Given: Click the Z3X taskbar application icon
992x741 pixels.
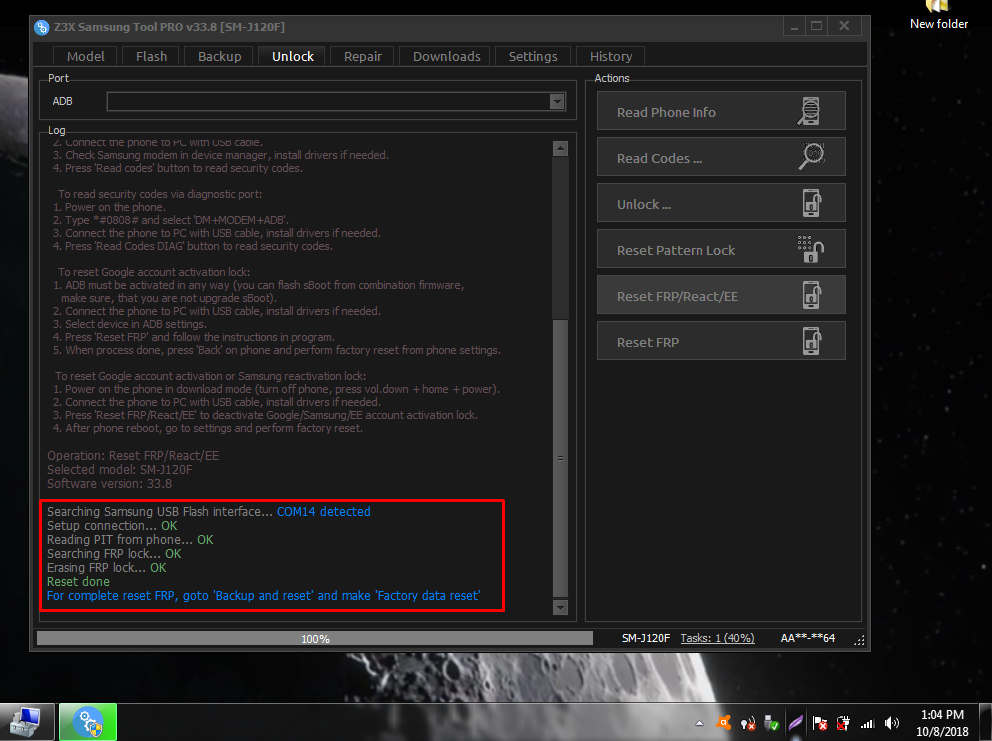Looking at the screenshot, I should 88,723.
